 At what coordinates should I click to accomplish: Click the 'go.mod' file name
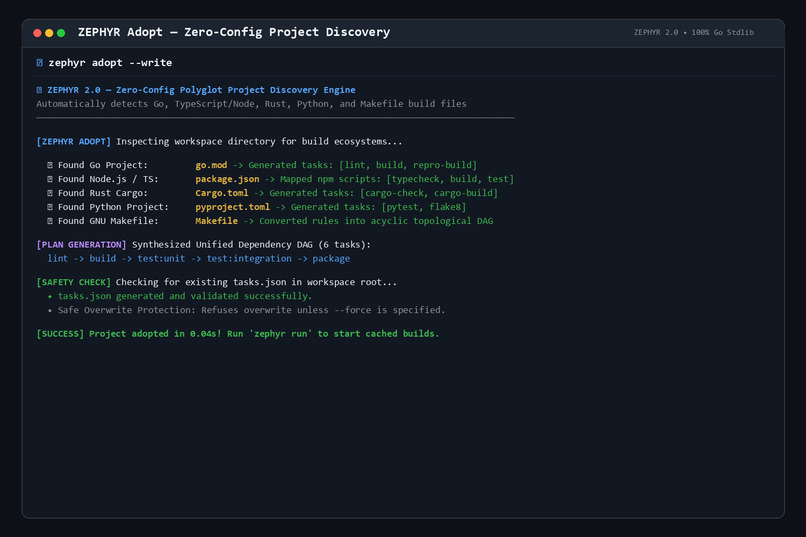pyautogui.click(x=211, y=165)
